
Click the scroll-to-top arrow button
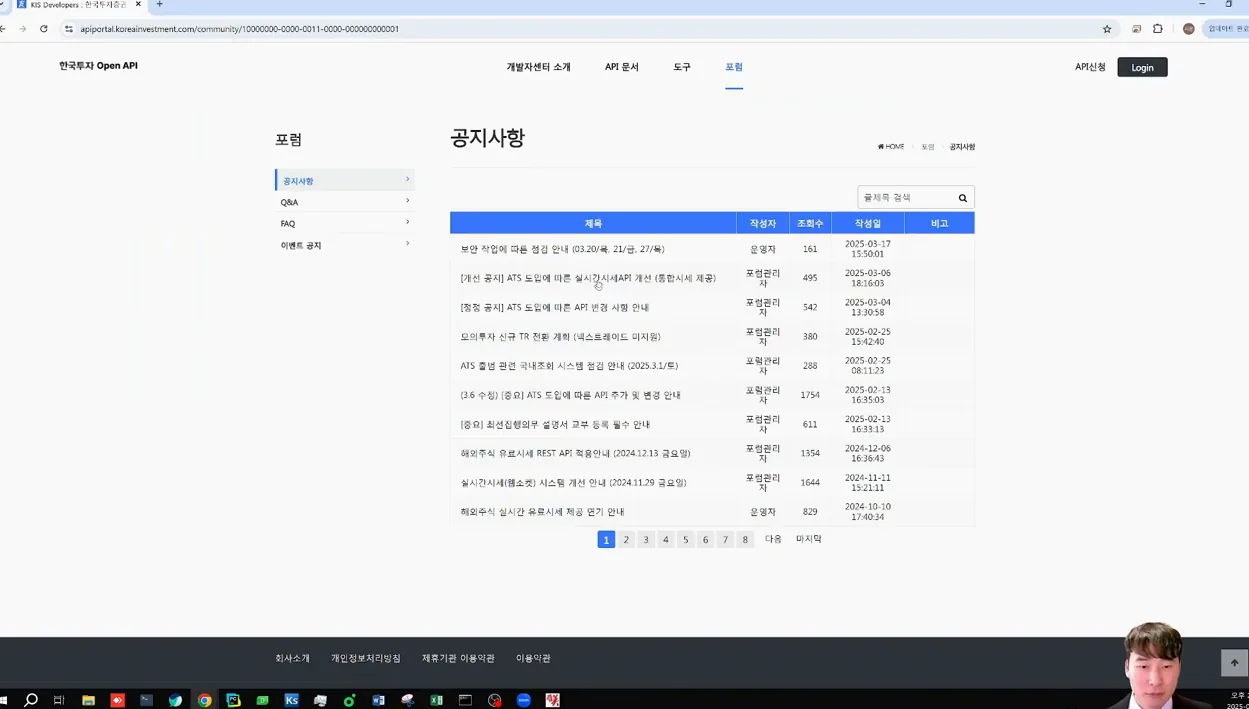pos(1234,662)
